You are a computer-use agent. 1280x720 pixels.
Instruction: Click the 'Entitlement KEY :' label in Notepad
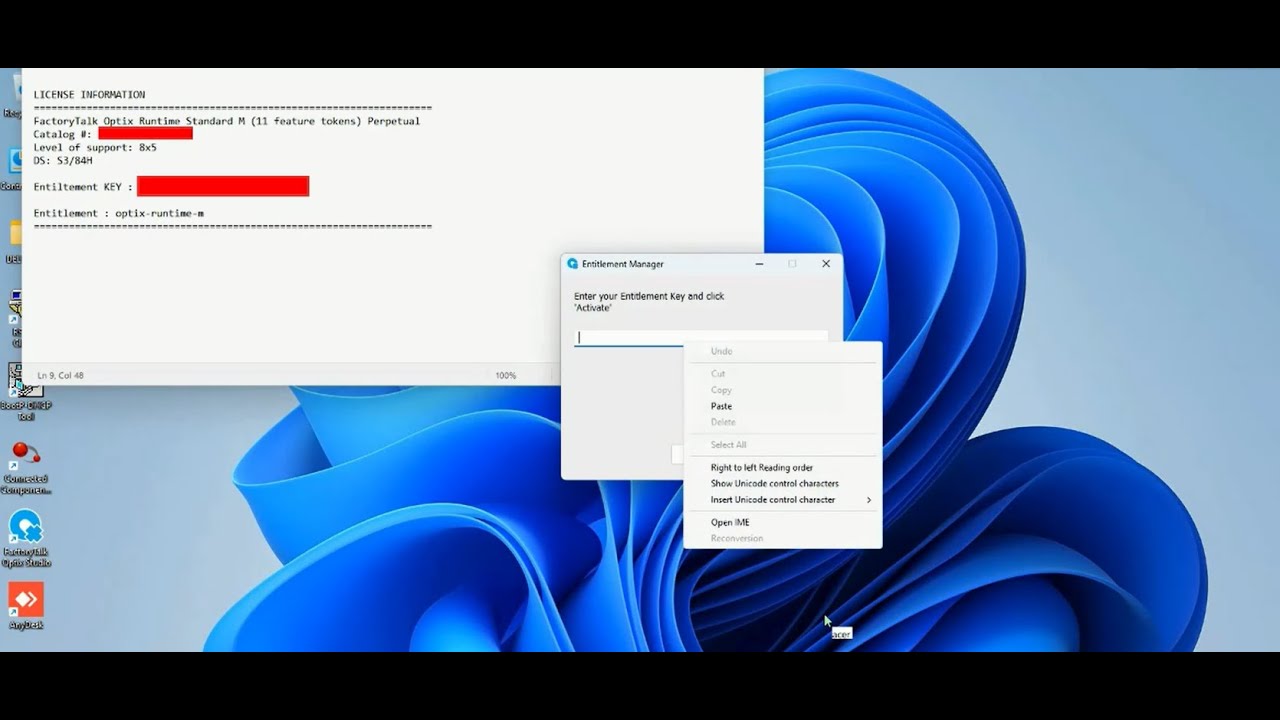(83, 187)
